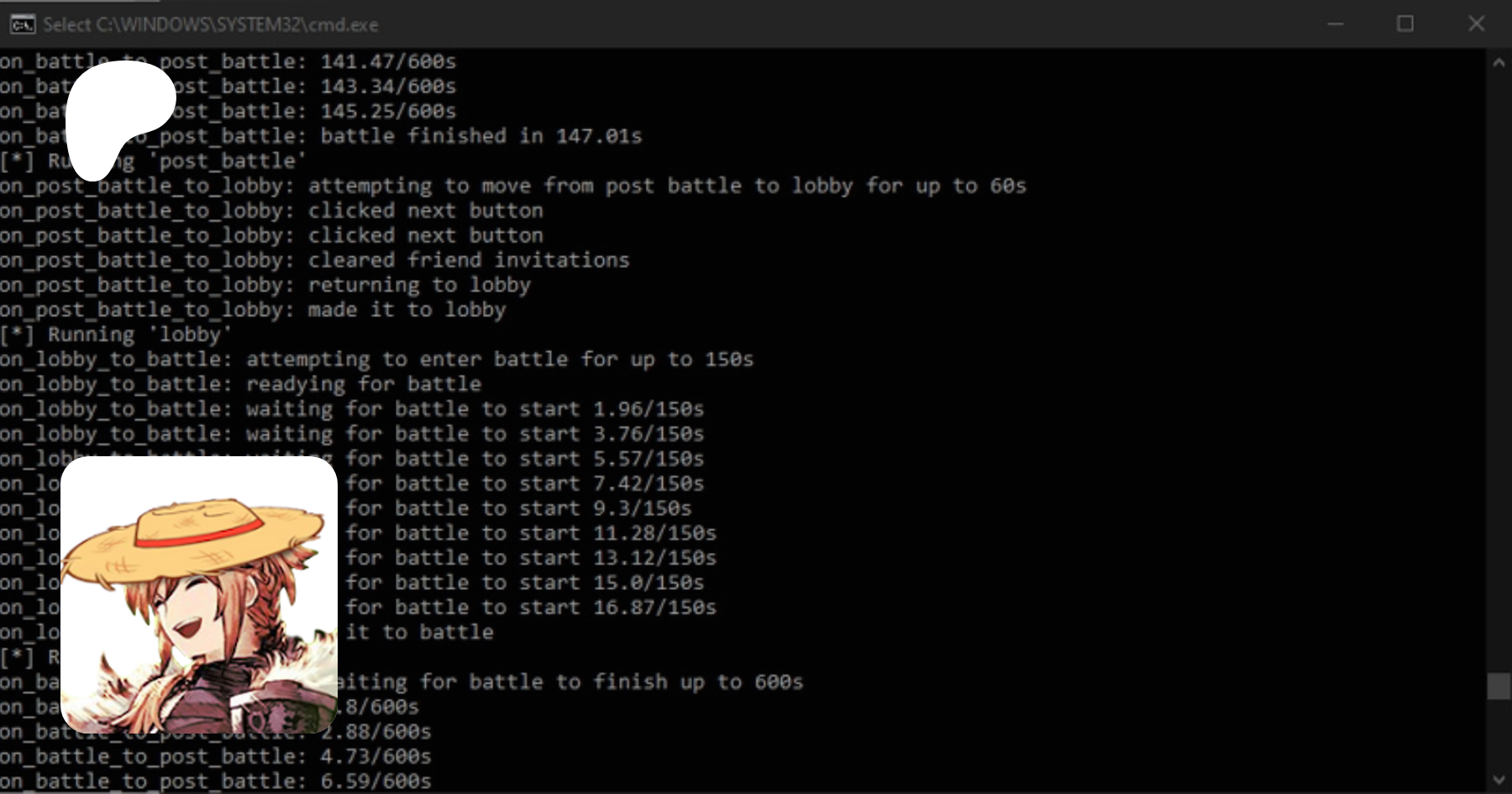The height and width of the screenshot is (794, 1512).
Task: Click the last line showing 6.59/600s
Action: coord(375,781)
